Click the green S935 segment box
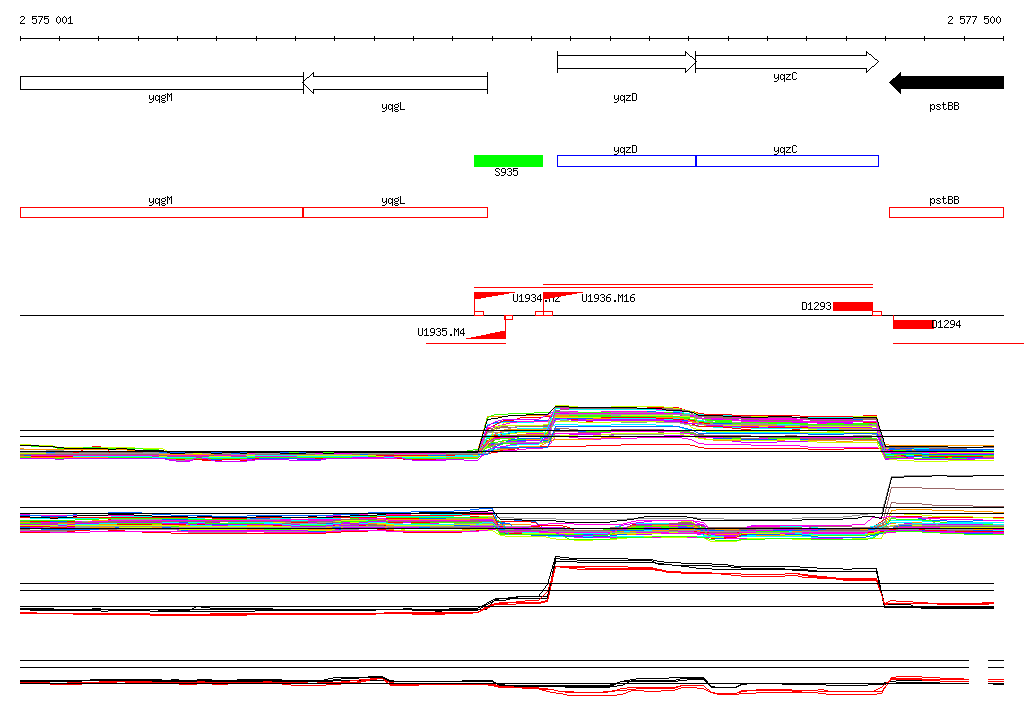Viewport: 1024px width, 714px height. click(x=508, y=161)
